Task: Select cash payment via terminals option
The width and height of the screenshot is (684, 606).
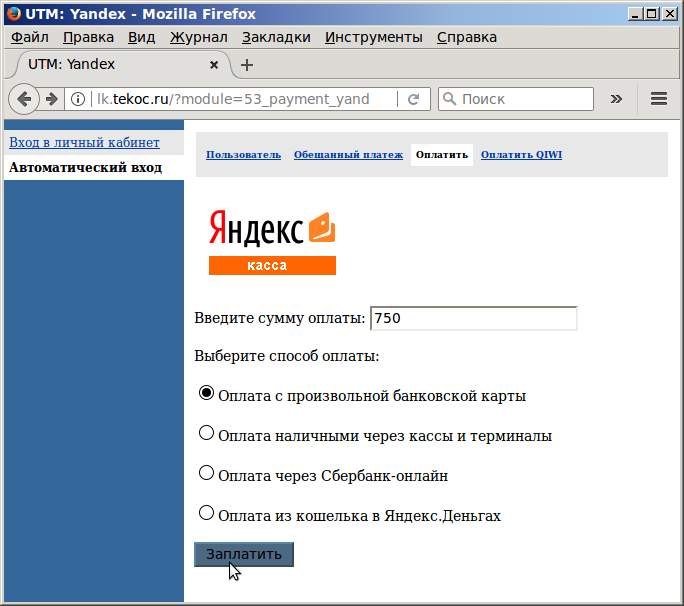Action: tap(207, 434)
